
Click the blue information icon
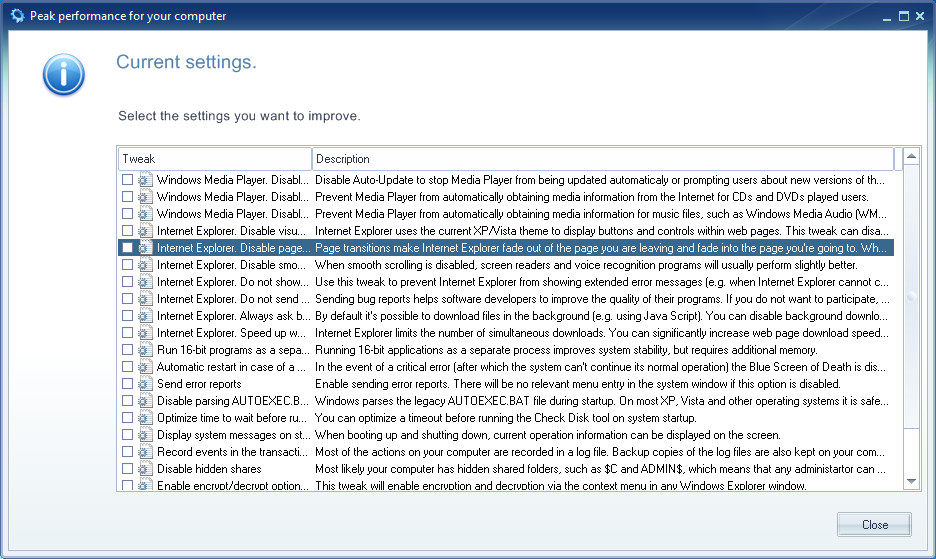[x=63, y=75]
